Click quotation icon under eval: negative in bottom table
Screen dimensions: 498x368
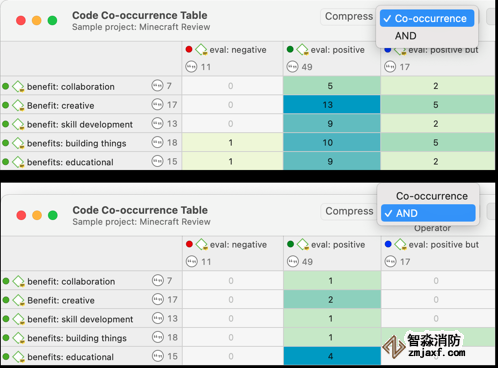pyautogui.click(x=192, y=262)
